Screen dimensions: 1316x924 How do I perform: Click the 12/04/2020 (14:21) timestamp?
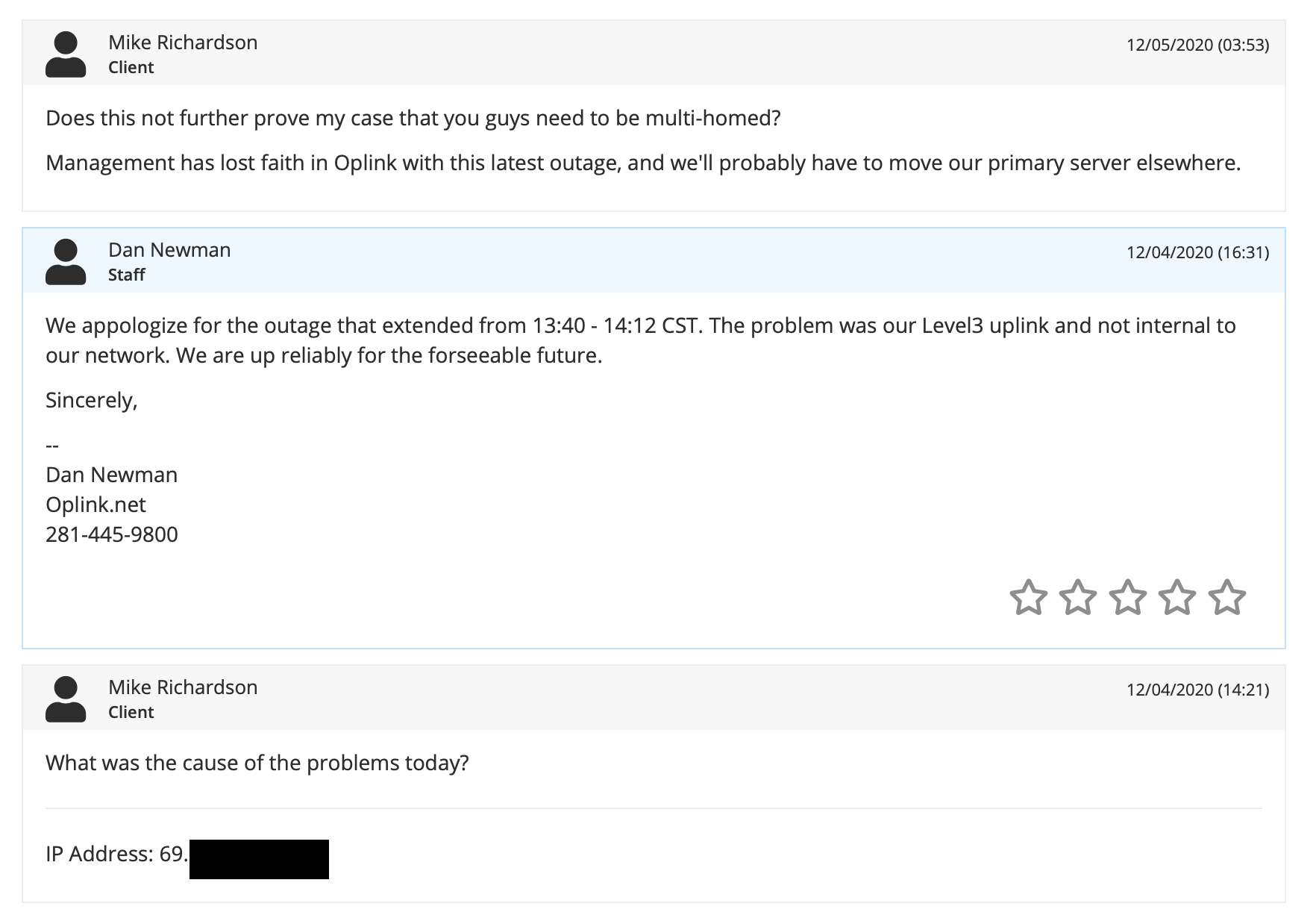[x=1197, y=690]
